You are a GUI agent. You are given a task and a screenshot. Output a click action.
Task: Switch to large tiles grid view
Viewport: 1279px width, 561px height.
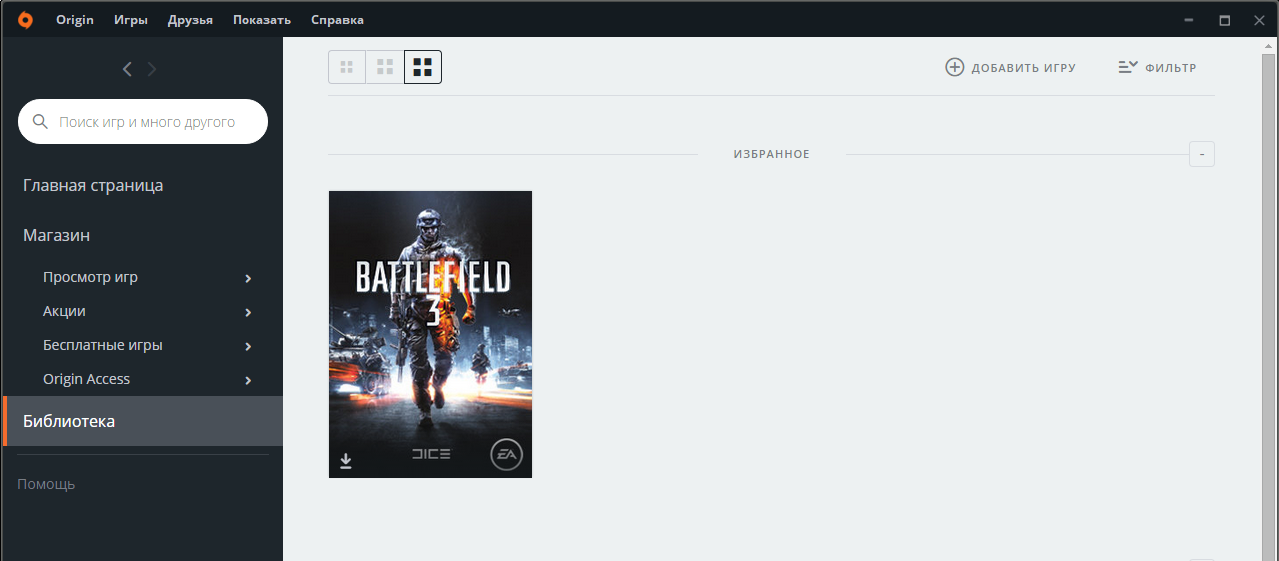coord(423,67)
